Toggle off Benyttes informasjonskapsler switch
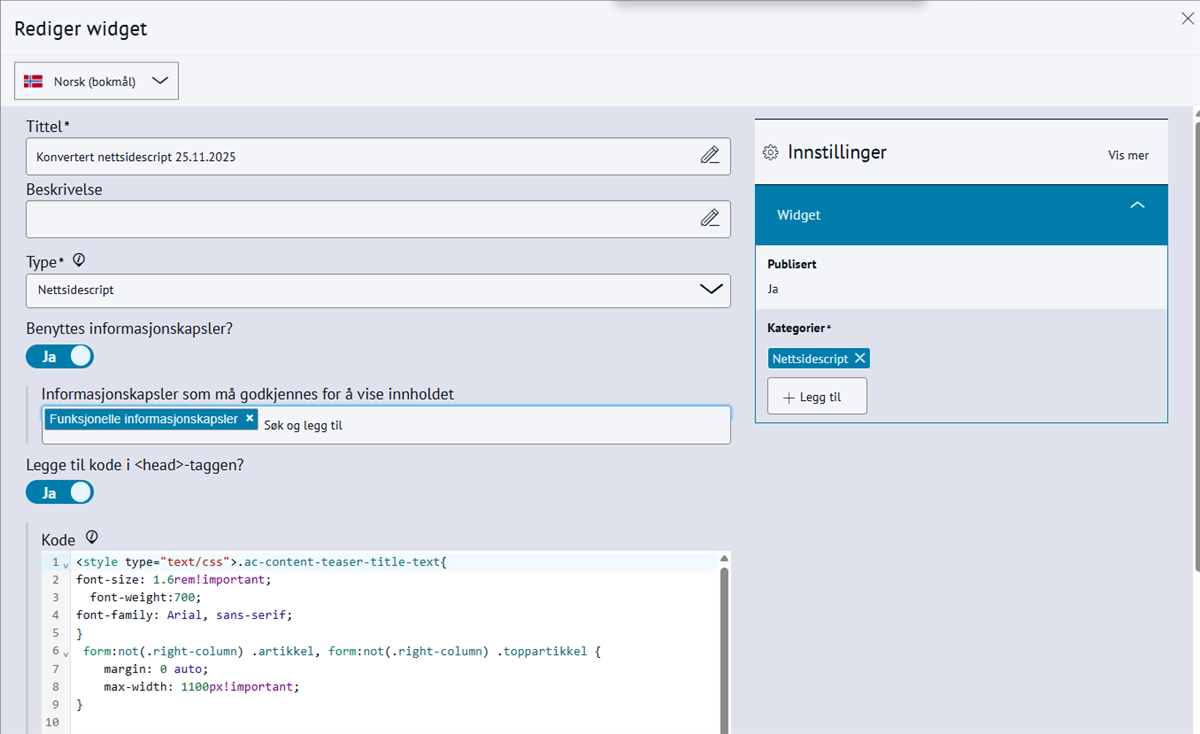The height and width of the screenshot is (734, 1200). point(60,356)
